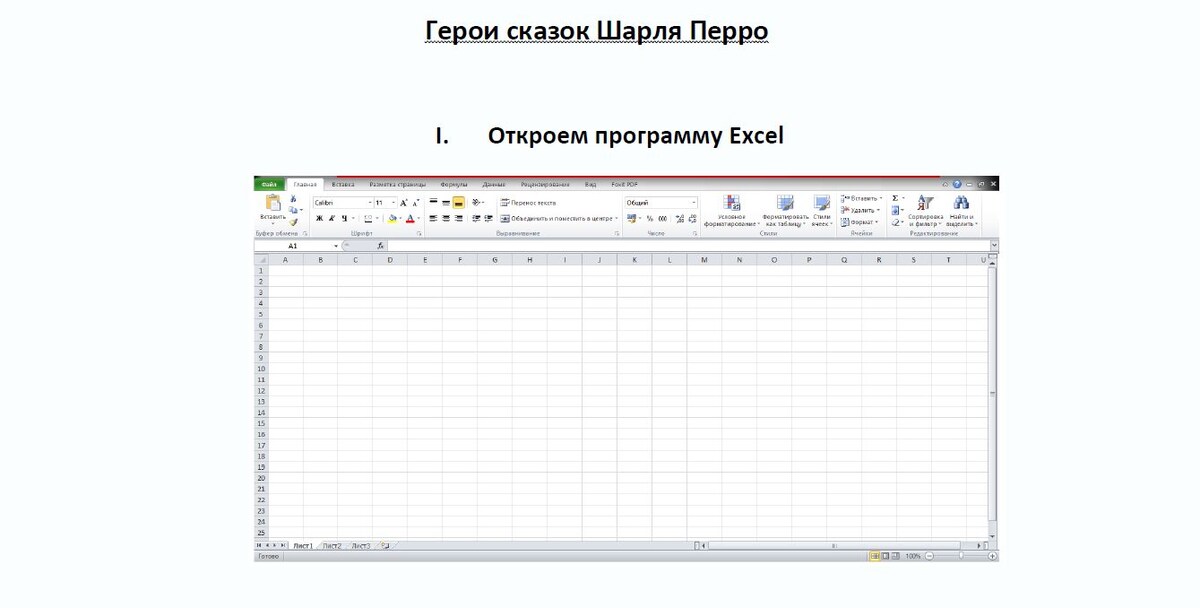Apply the yellow fill color bucket

(393, 218)
